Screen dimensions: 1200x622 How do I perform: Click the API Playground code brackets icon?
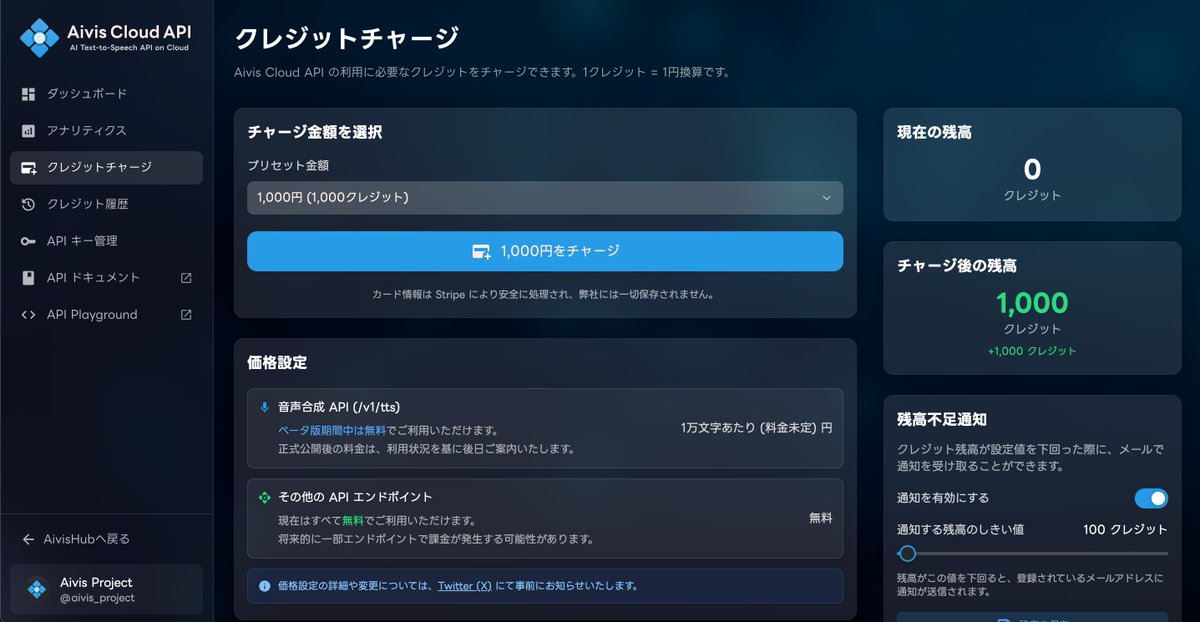tap(28, 315)
